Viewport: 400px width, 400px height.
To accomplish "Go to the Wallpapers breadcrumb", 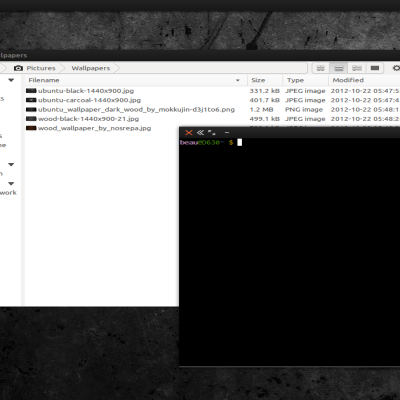I will click(91, 68).
